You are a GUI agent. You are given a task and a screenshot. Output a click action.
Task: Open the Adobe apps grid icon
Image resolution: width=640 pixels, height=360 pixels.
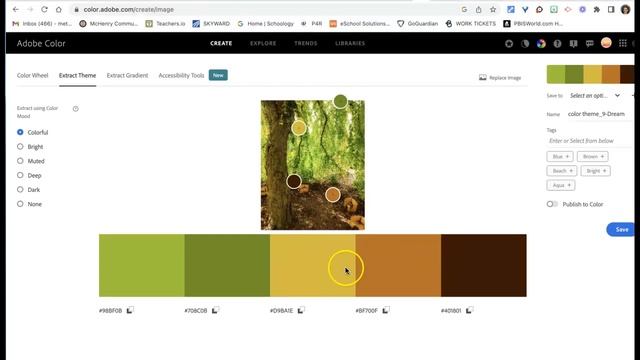623,43
